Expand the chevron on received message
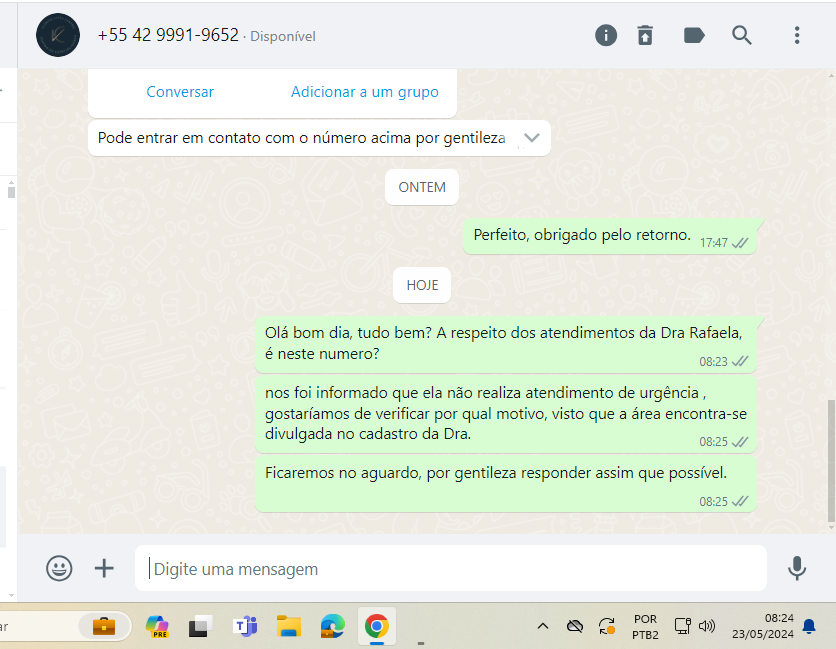836x649 pixels. [532, 138]
